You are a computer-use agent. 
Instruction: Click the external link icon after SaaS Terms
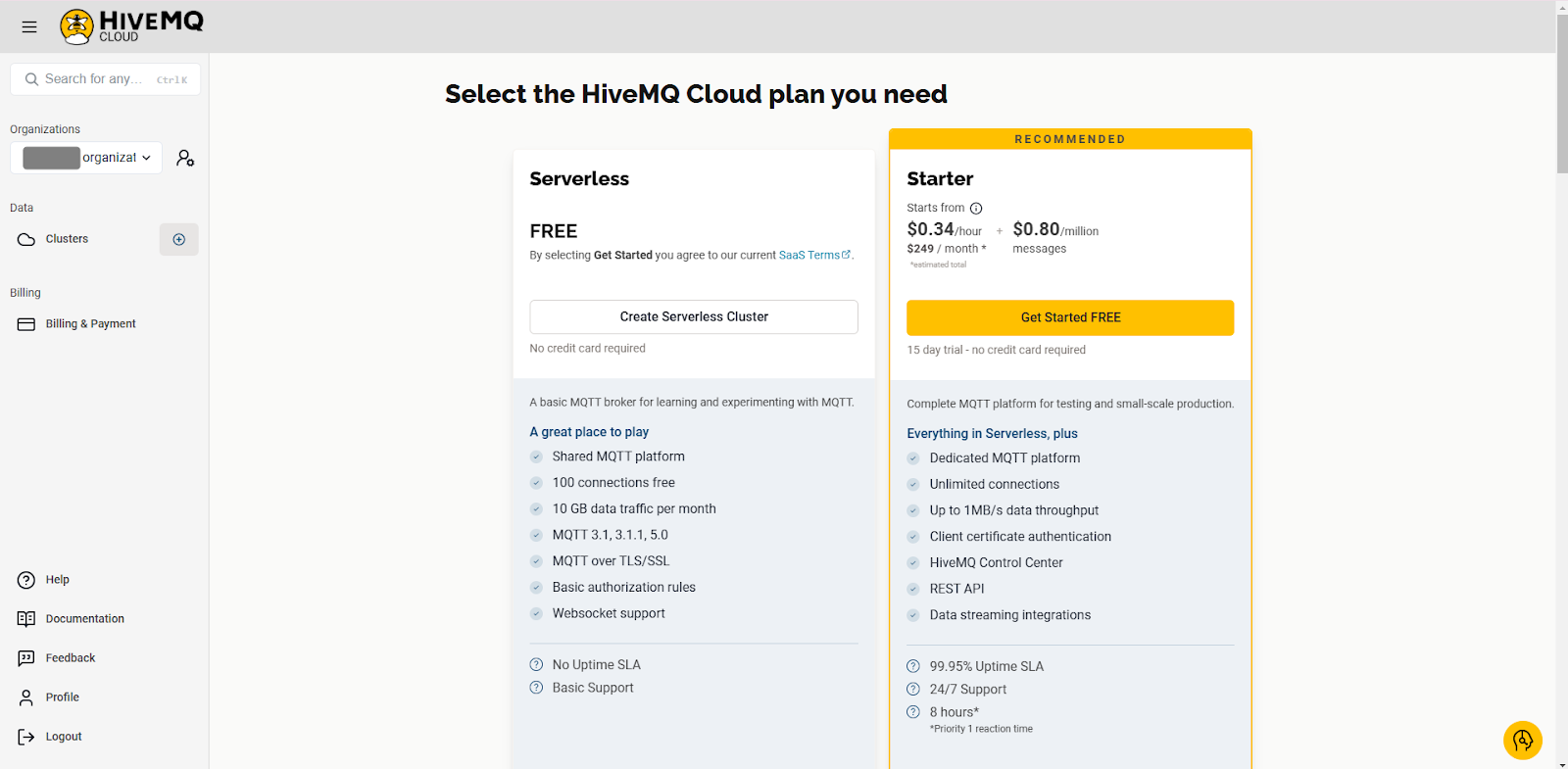point(847,255)
